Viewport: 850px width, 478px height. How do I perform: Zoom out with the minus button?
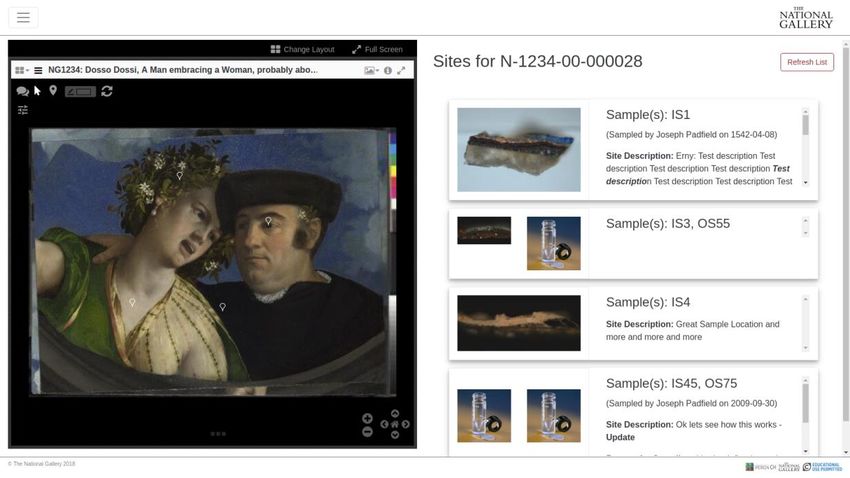(367, 432)
